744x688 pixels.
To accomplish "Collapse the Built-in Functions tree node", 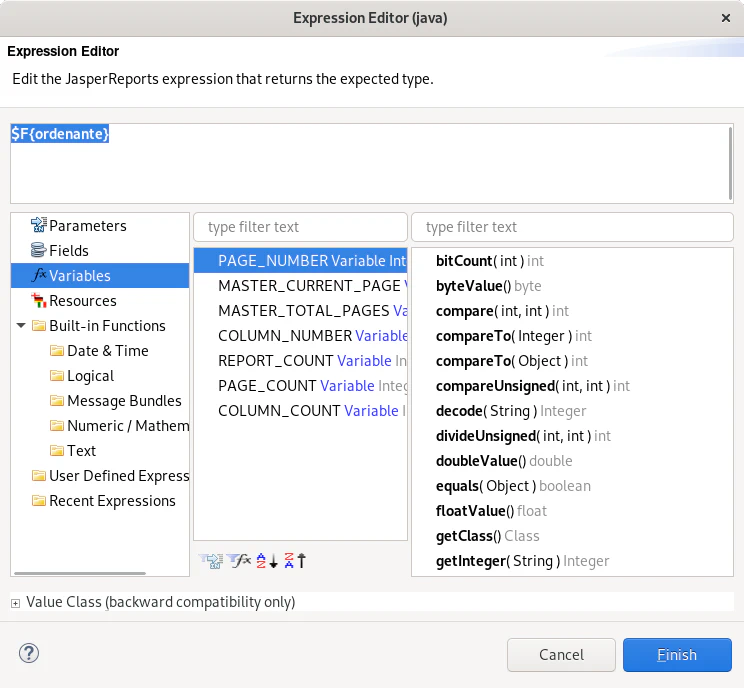I will click(x=21, y=326).
